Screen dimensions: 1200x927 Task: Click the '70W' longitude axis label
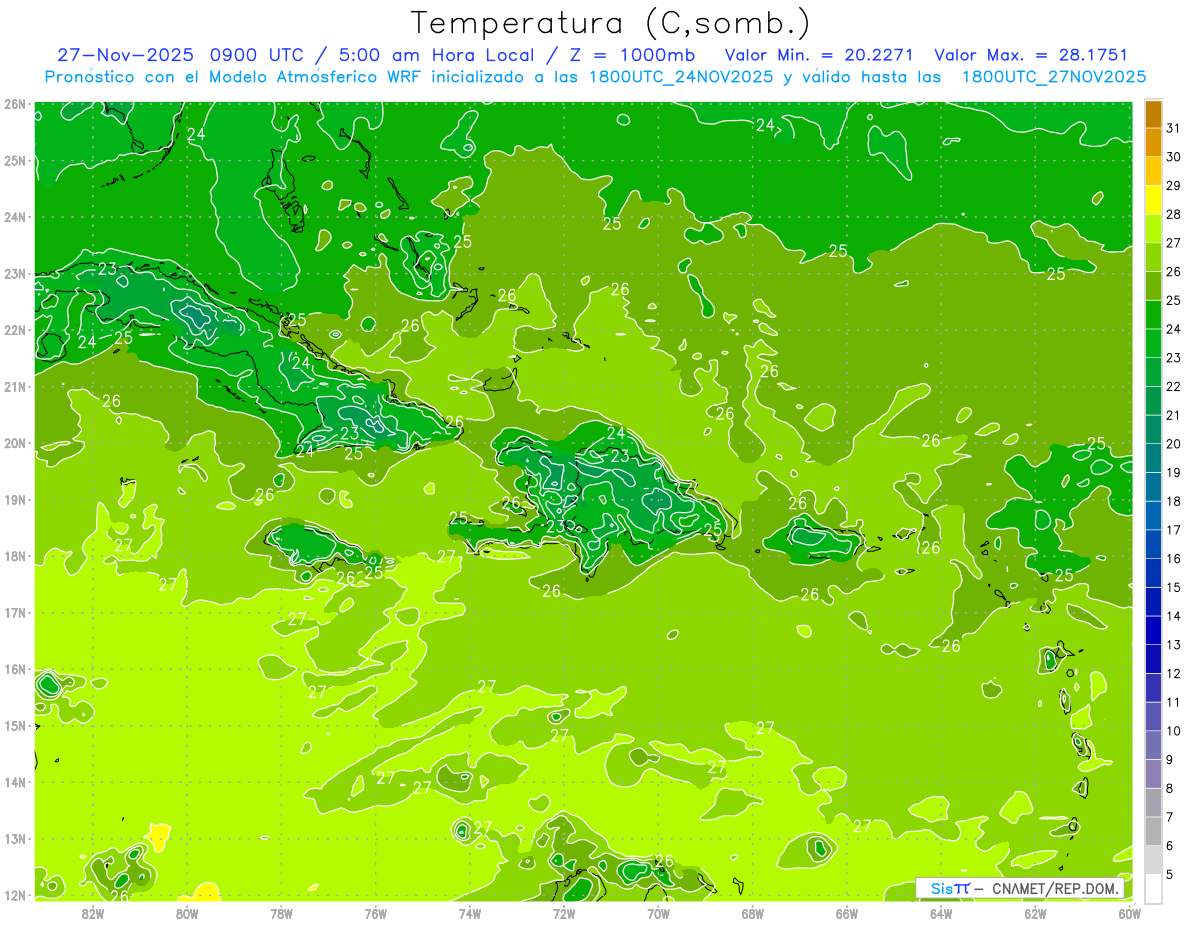(658, 913)
